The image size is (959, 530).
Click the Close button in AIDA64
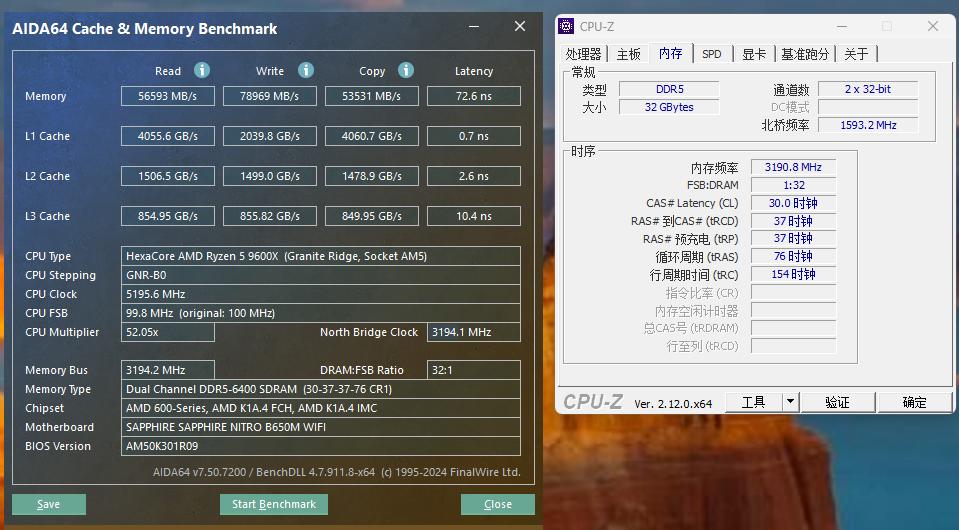point(498,504)
